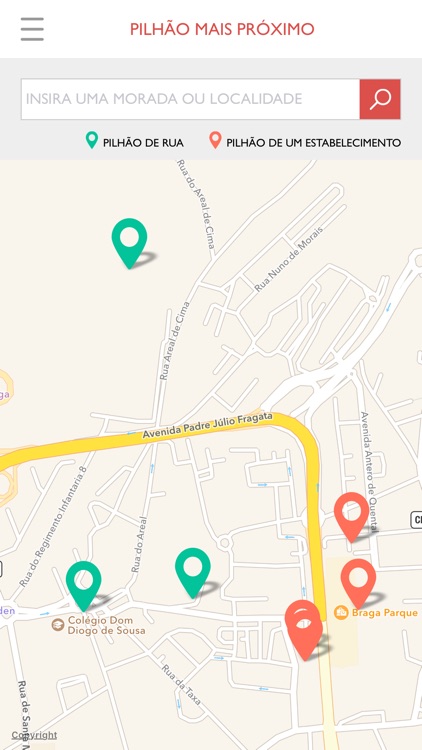Open the hamburger menu
This screenshot has height=750, width=422.
[x=32, y=29]
